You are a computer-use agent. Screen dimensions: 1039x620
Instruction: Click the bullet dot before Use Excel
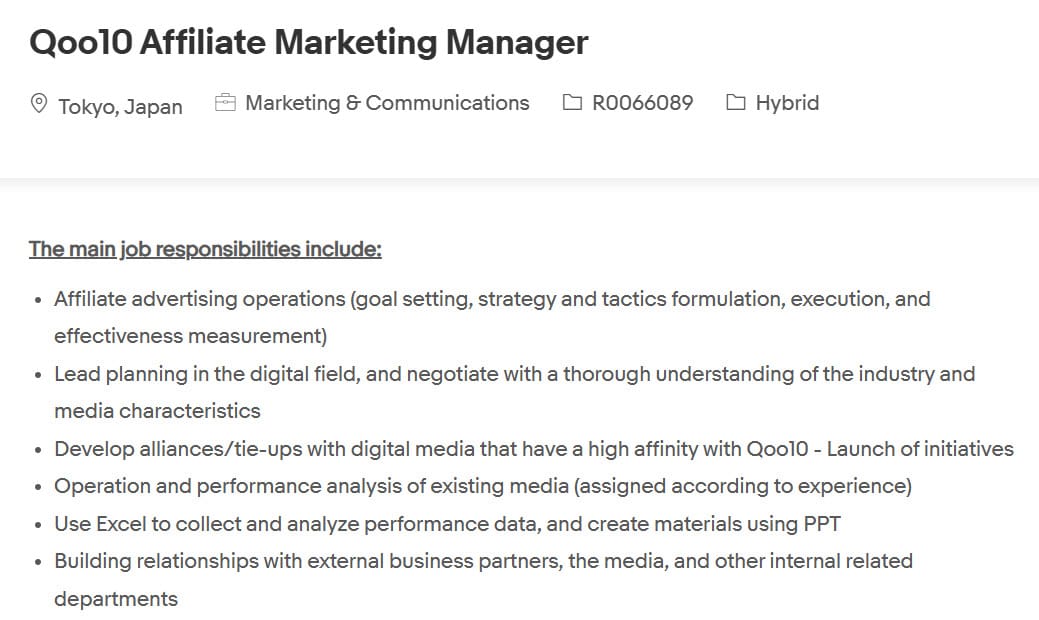click(38, 525)
